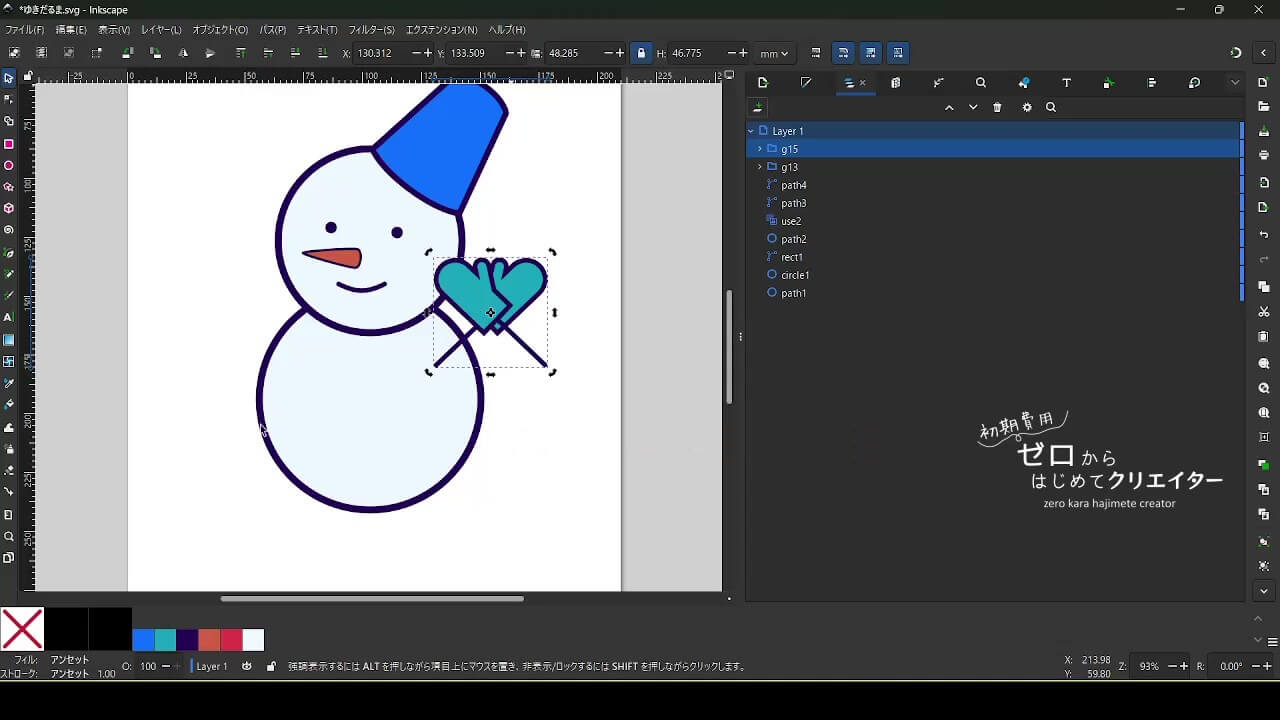Screen dimensions: 1280x720
Task: Select the Ellipse tool in the toolbox
Action: coord(9,166)
